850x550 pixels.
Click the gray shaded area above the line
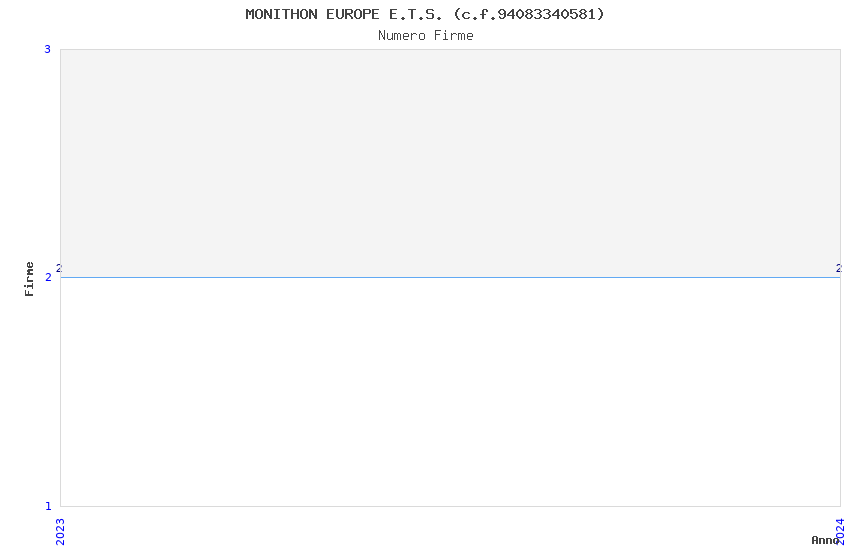[x=450, y=163]
